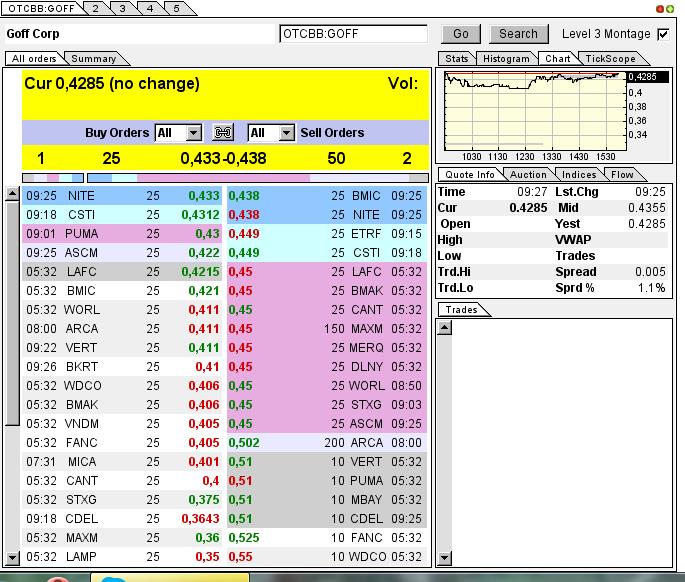Switch to window tab 5
The image size is (685, 582).
click(x=177, y=8)
